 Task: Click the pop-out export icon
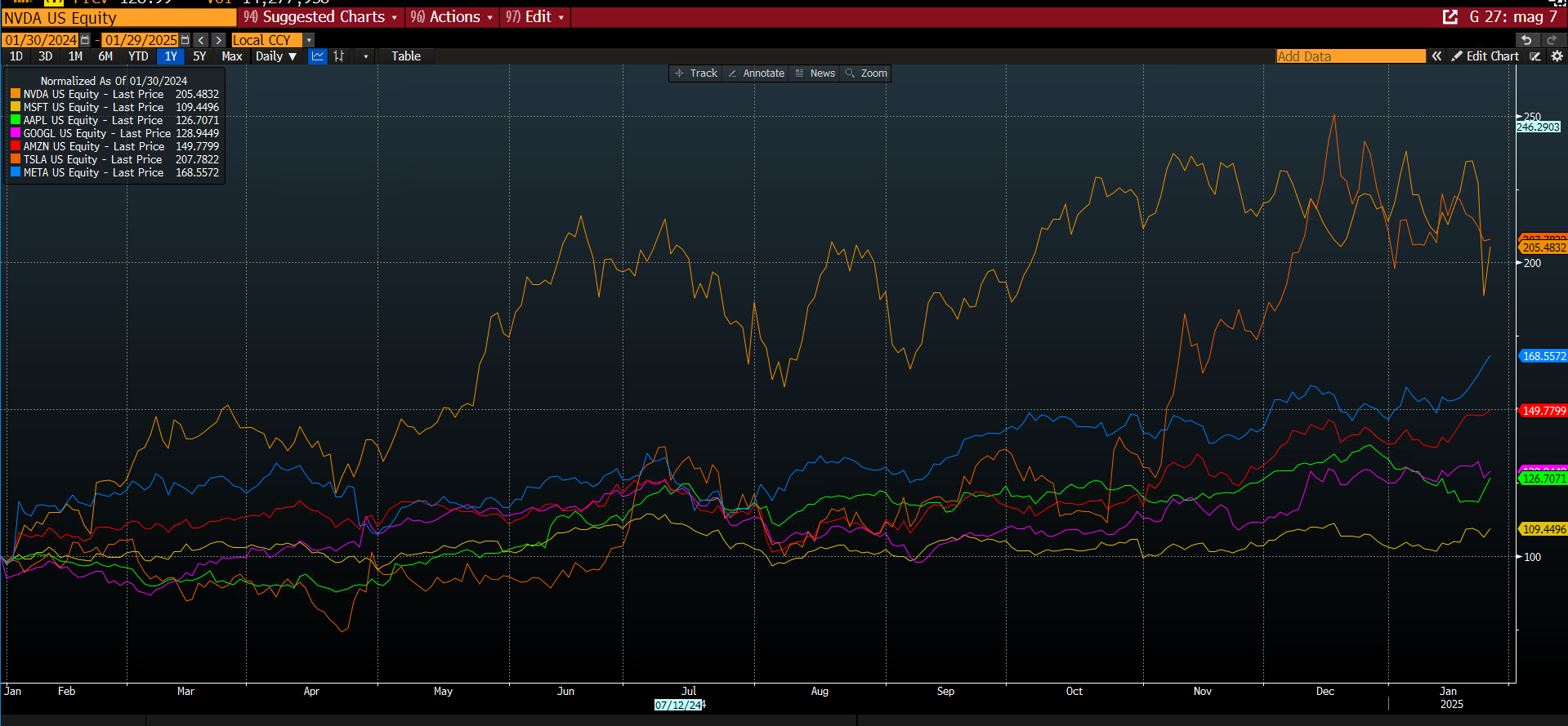point(1450,17)
